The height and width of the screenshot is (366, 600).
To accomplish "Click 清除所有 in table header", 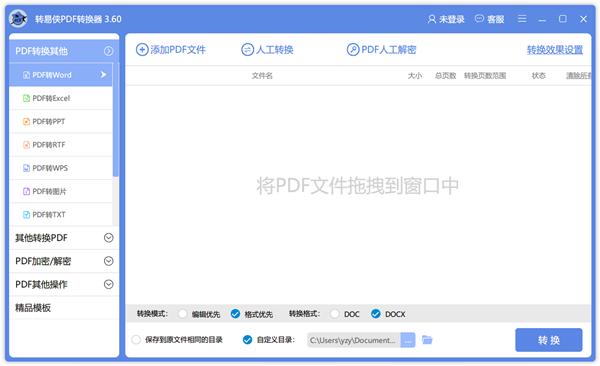I will [x=579, y=76].
